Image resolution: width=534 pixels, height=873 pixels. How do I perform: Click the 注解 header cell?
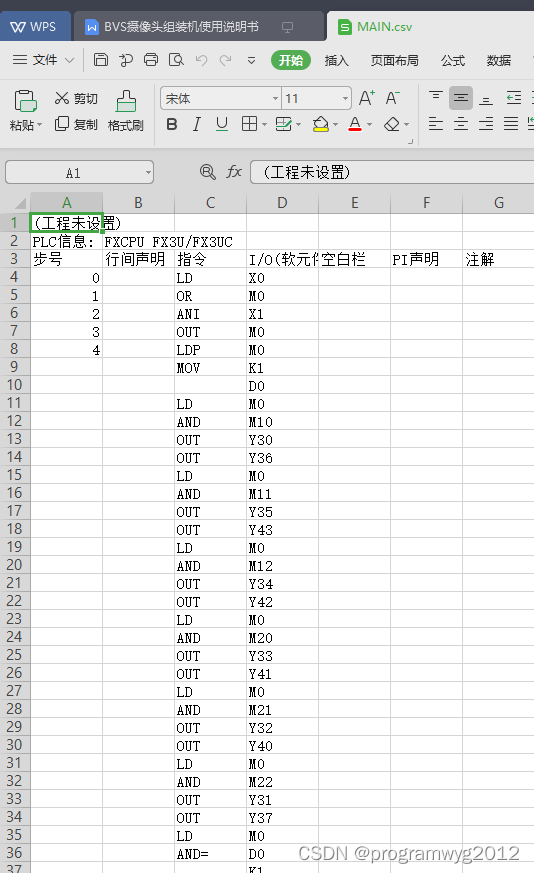498,259
